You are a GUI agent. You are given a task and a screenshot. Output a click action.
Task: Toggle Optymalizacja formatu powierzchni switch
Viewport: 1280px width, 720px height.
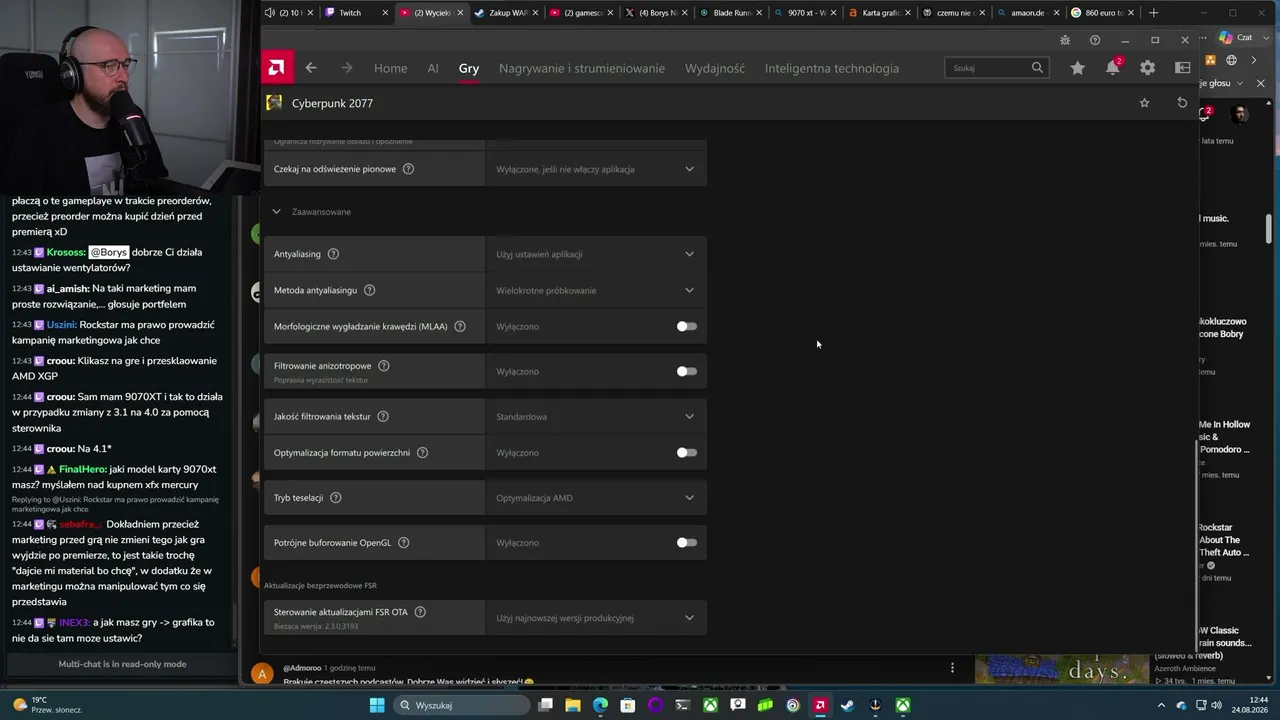pyautogui.click(x=686, y=452)
